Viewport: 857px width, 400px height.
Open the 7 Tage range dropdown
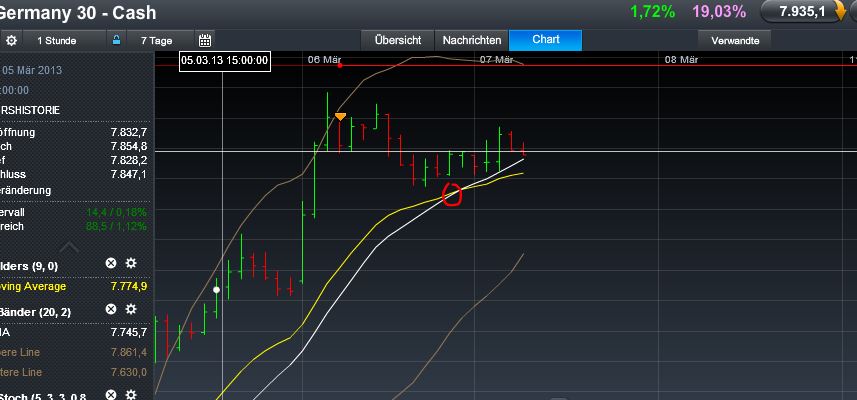156,40
